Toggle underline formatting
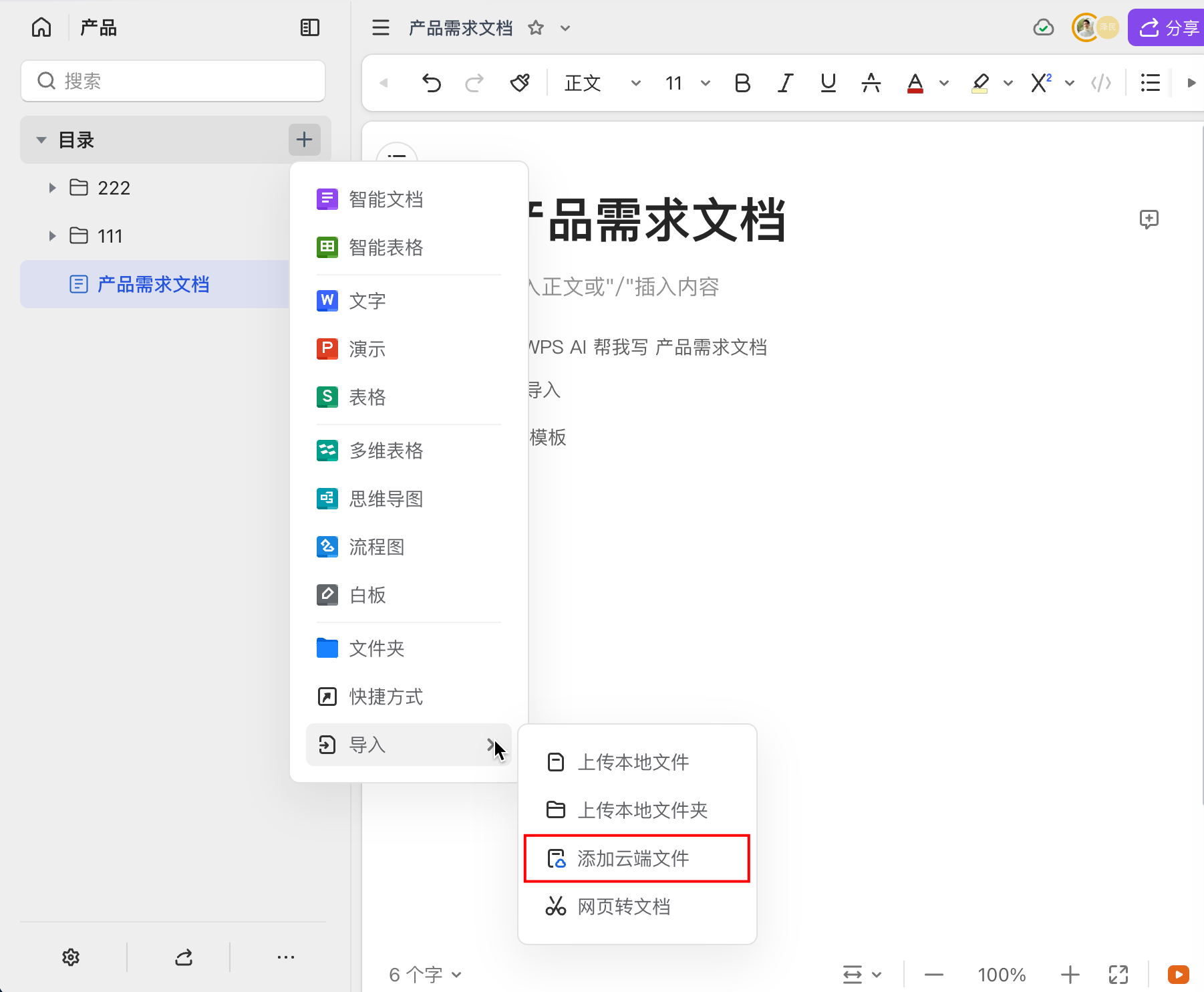1204x992 pixels. point(829,83)
